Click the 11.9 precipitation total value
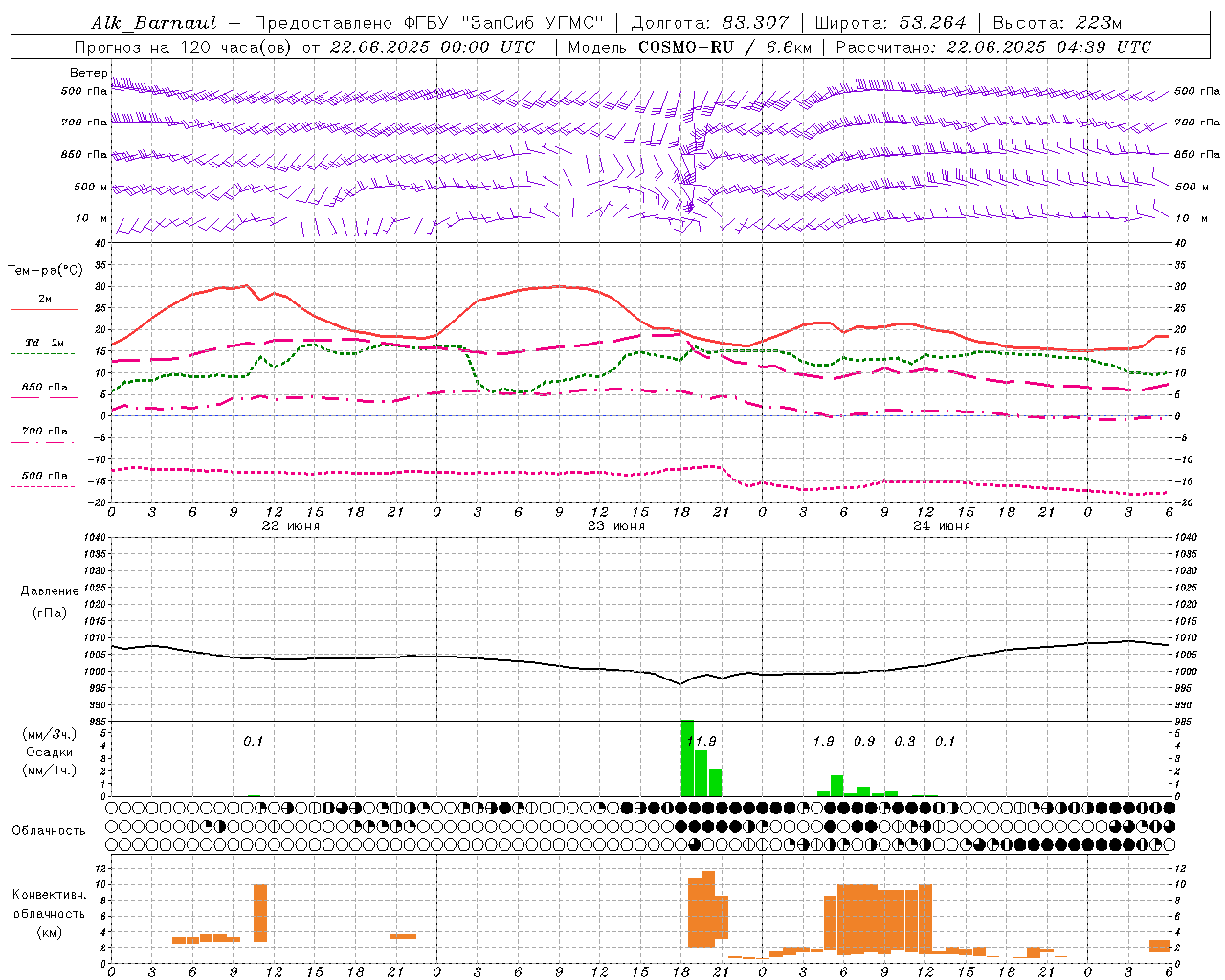 [x=702, y=742]
